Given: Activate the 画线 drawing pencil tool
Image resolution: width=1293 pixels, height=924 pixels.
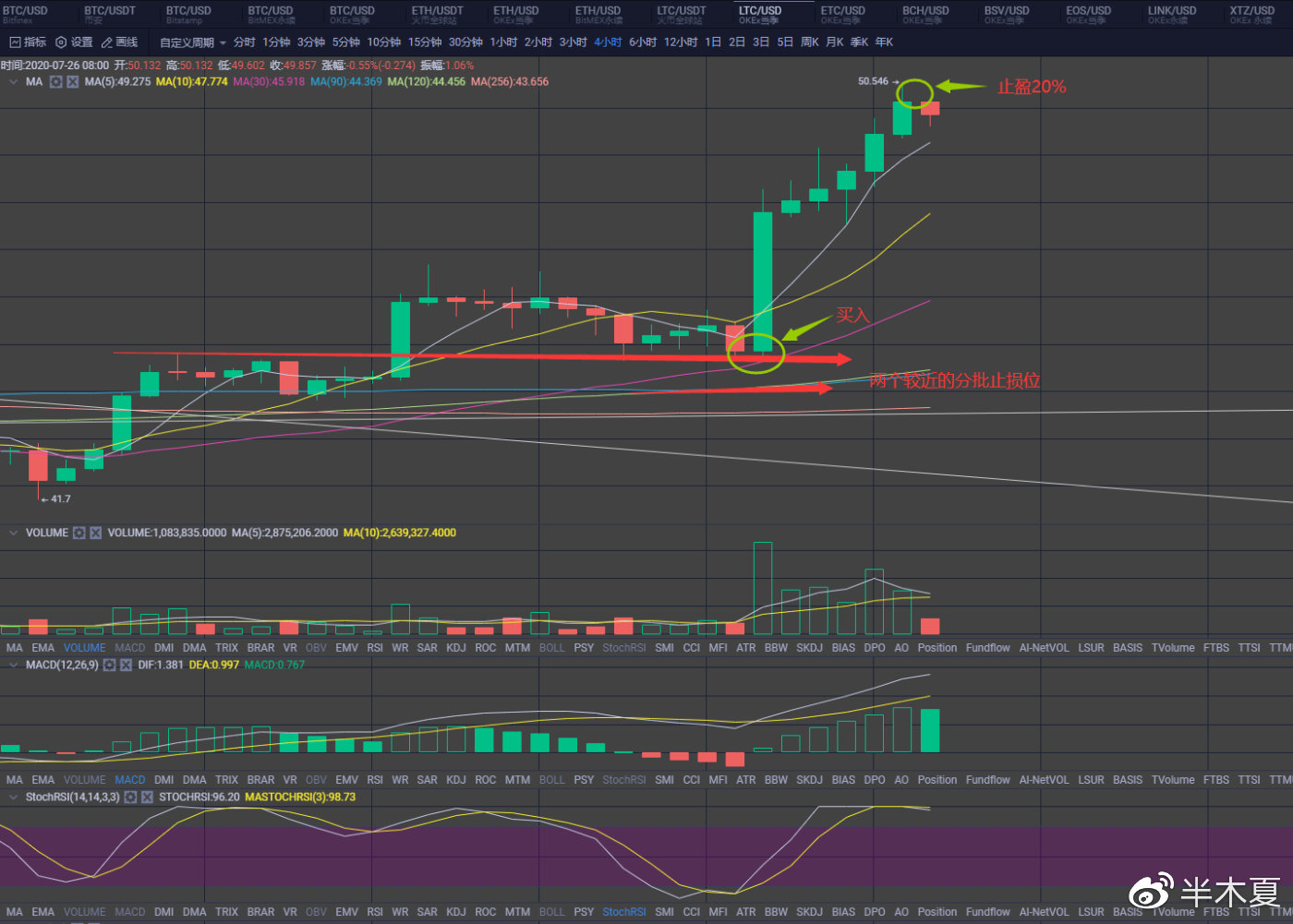Looking at the screenshot, I should 119,42.
